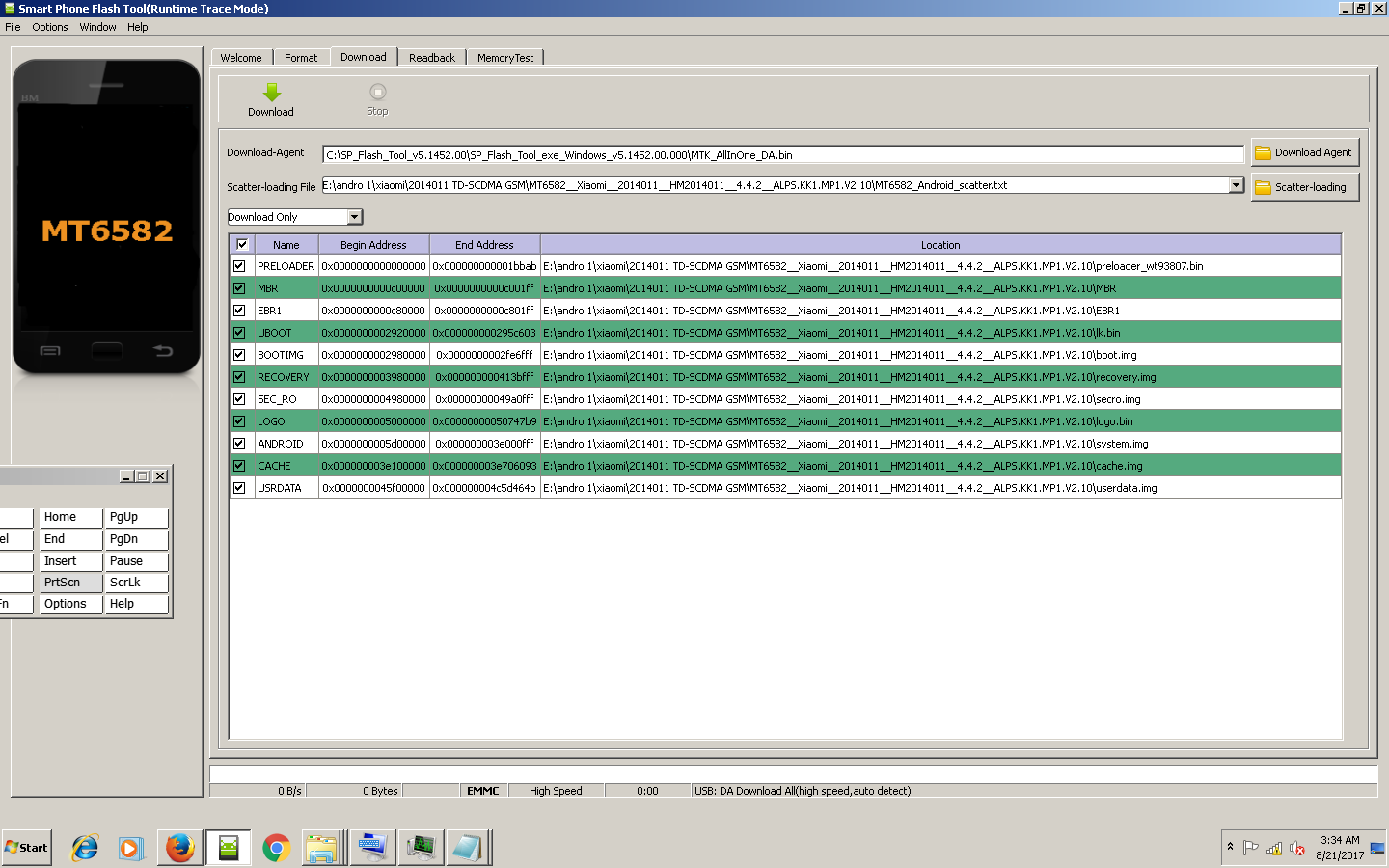Viewport: 1389px width, 868px height.
Task: Click the Download-Agent path input field
Action: 783,154
